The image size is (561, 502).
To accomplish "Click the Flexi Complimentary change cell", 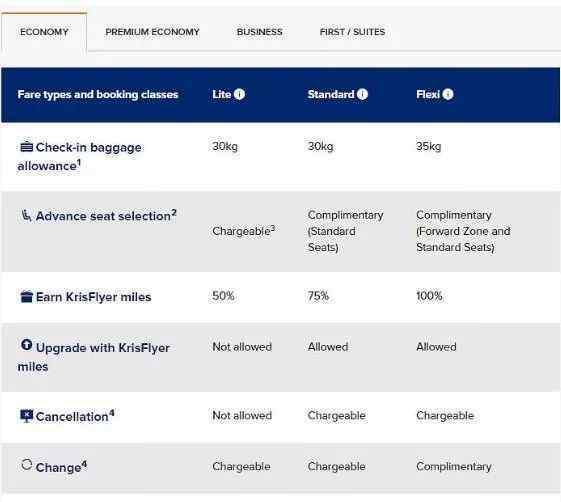I will pos(454,467).
